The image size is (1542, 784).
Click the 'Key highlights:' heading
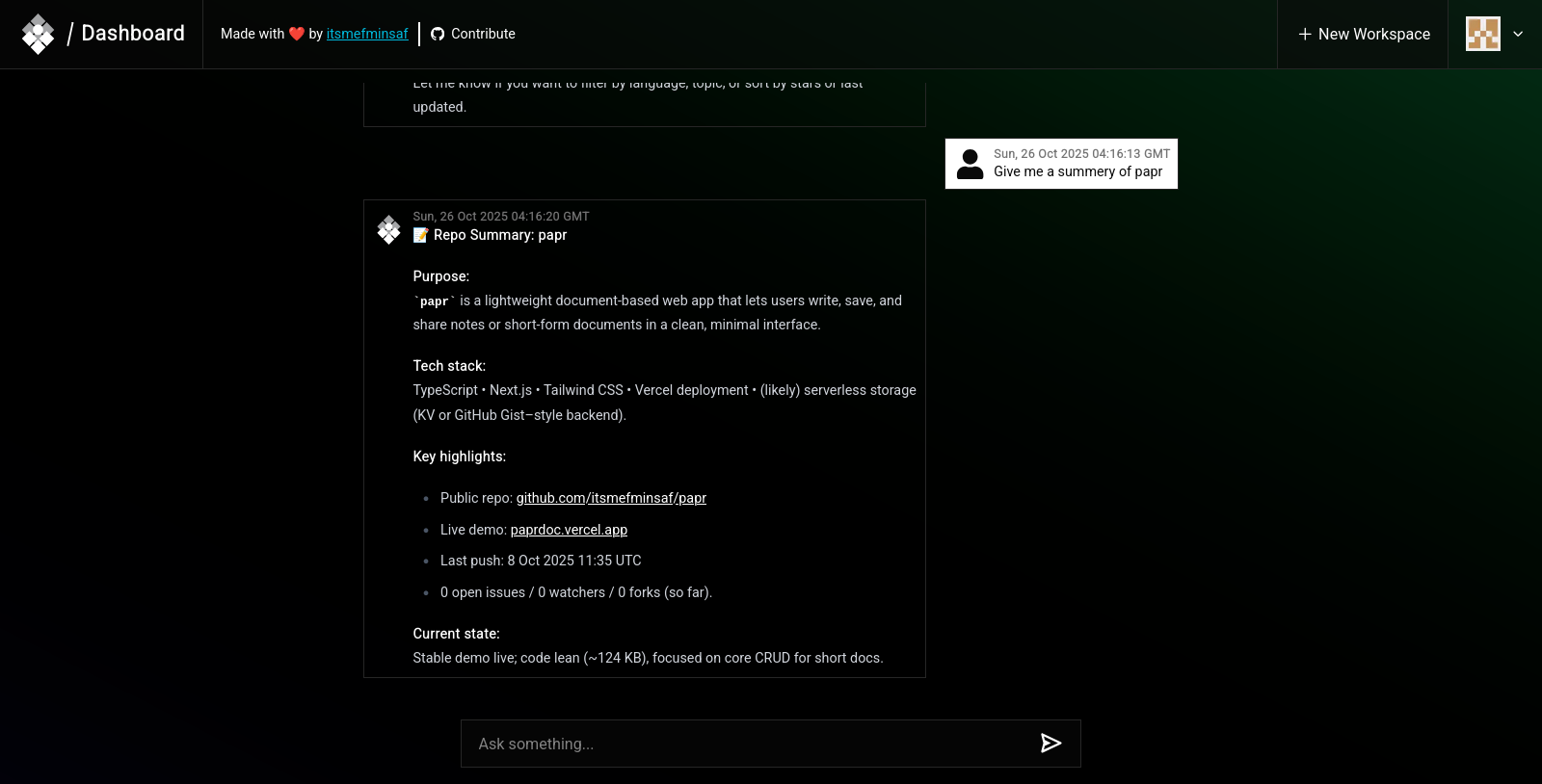460,457
